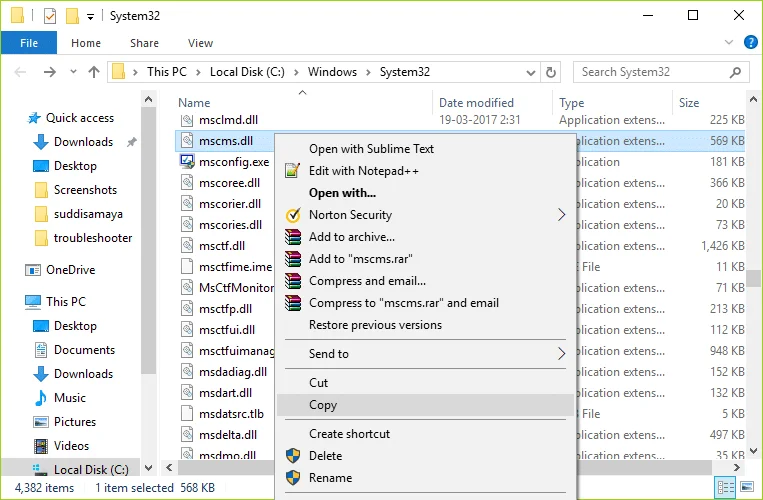Viewport: 763px width, 500px height.
Task: Click chevron between Local Disk and Windows
Action: [296, 73]
